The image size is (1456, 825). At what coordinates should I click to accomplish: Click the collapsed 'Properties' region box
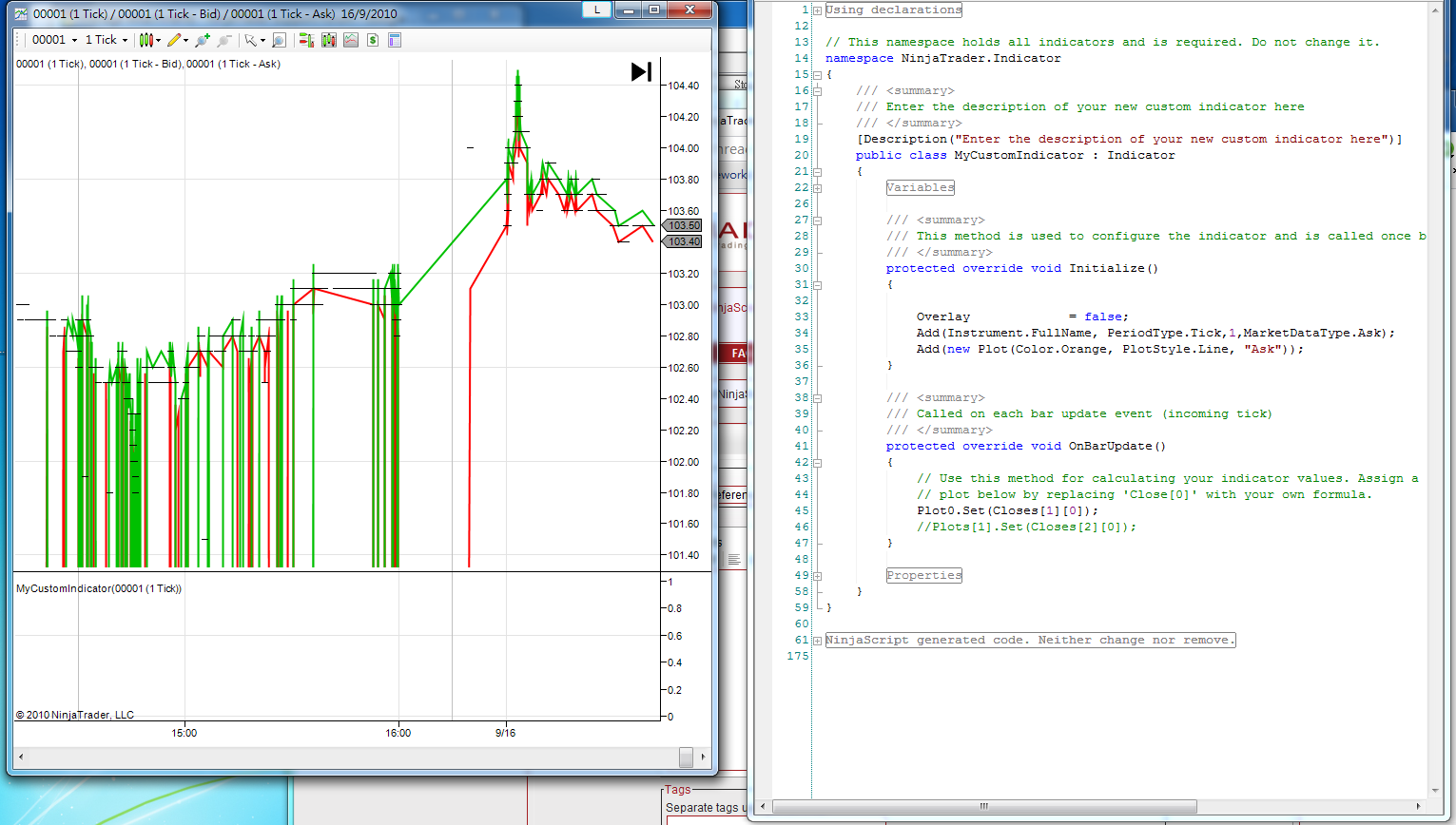[x=924, y=575]
